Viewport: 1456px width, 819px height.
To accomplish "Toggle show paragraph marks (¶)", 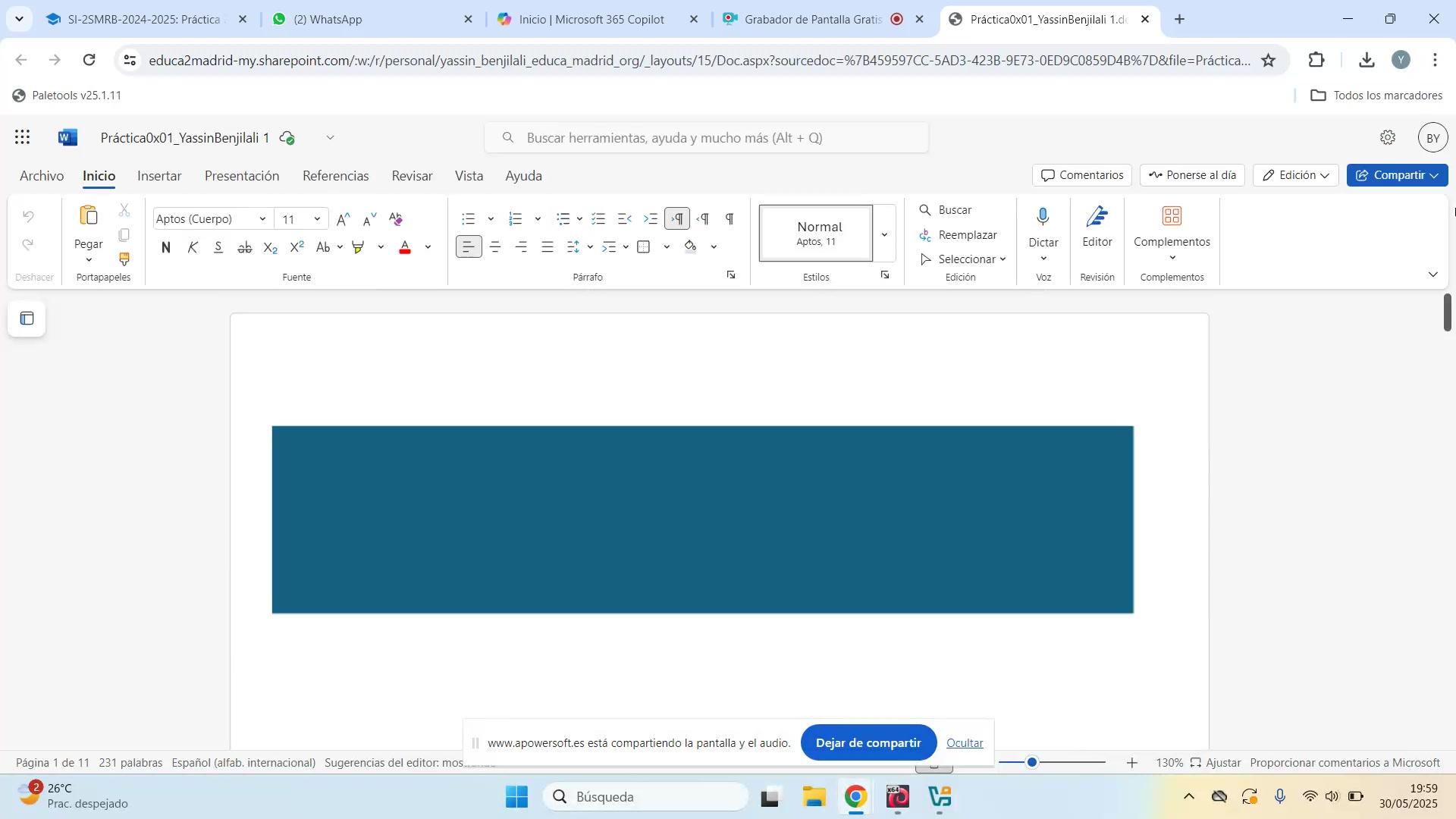I will (x=730, y=219).
